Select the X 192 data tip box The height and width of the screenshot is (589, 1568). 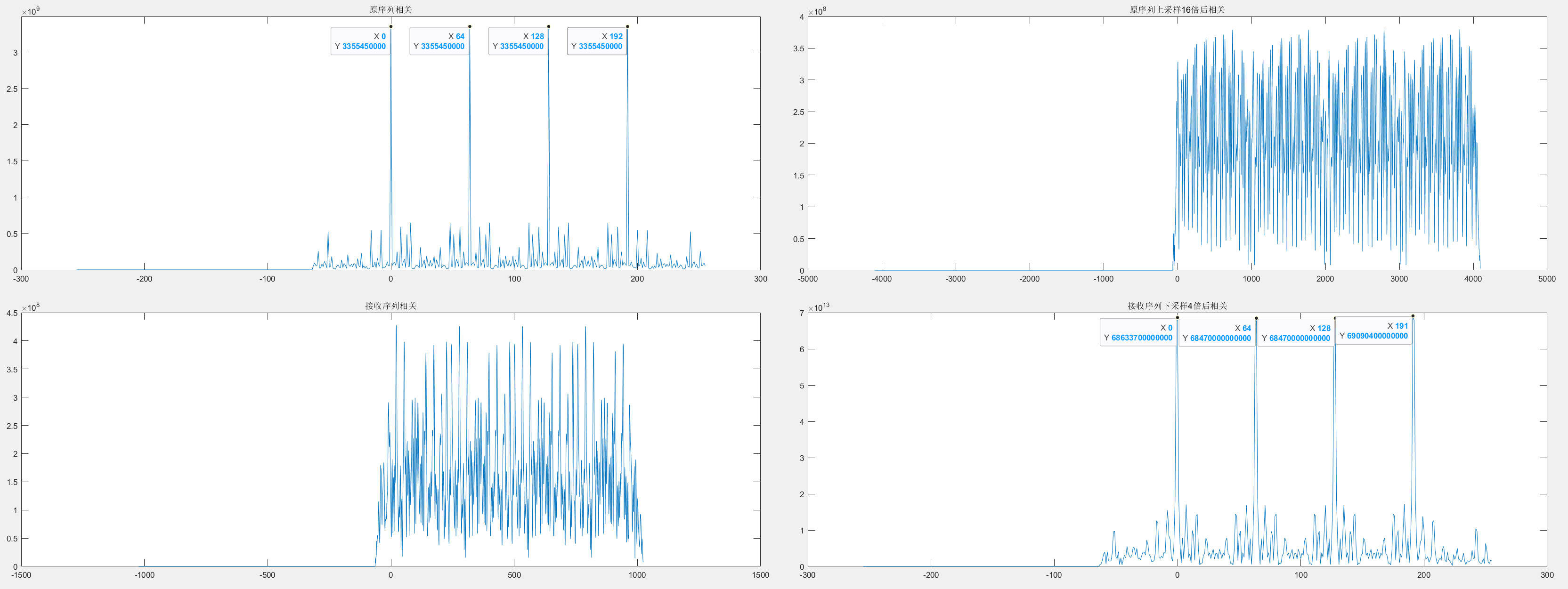tap(596, 41)
